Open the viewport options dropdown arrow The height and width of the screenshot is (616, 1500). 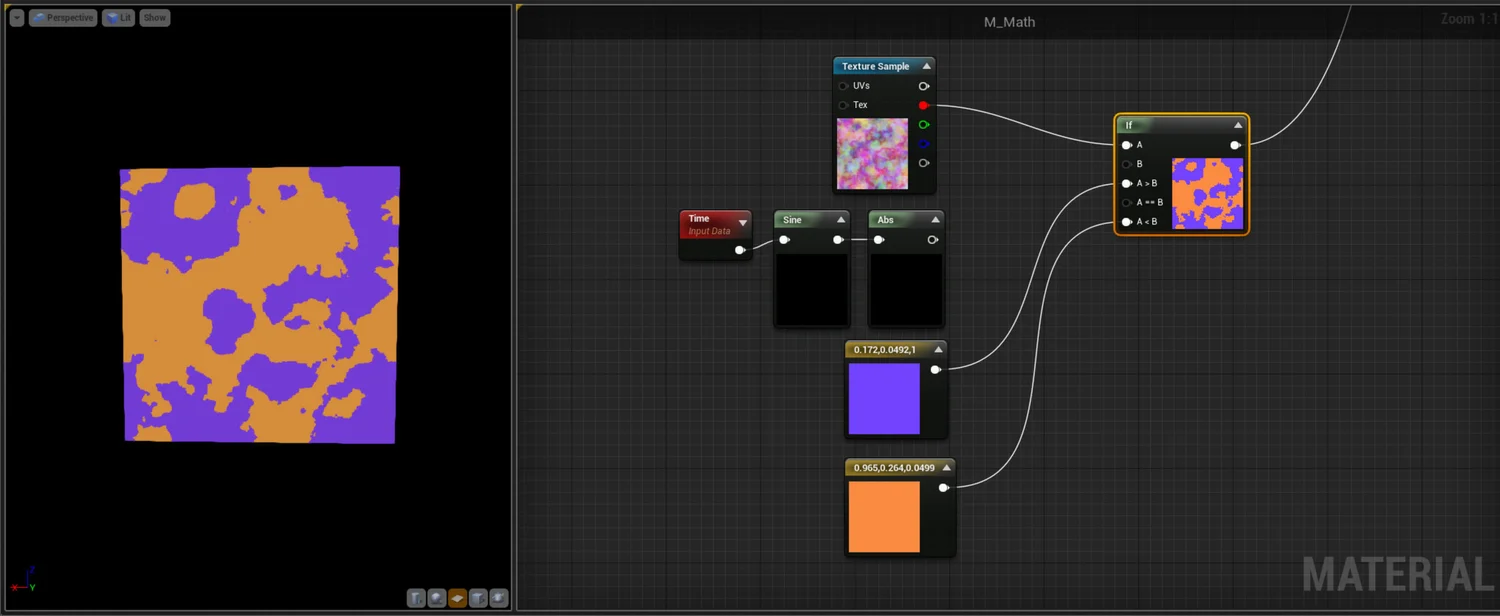click(16, 17)
